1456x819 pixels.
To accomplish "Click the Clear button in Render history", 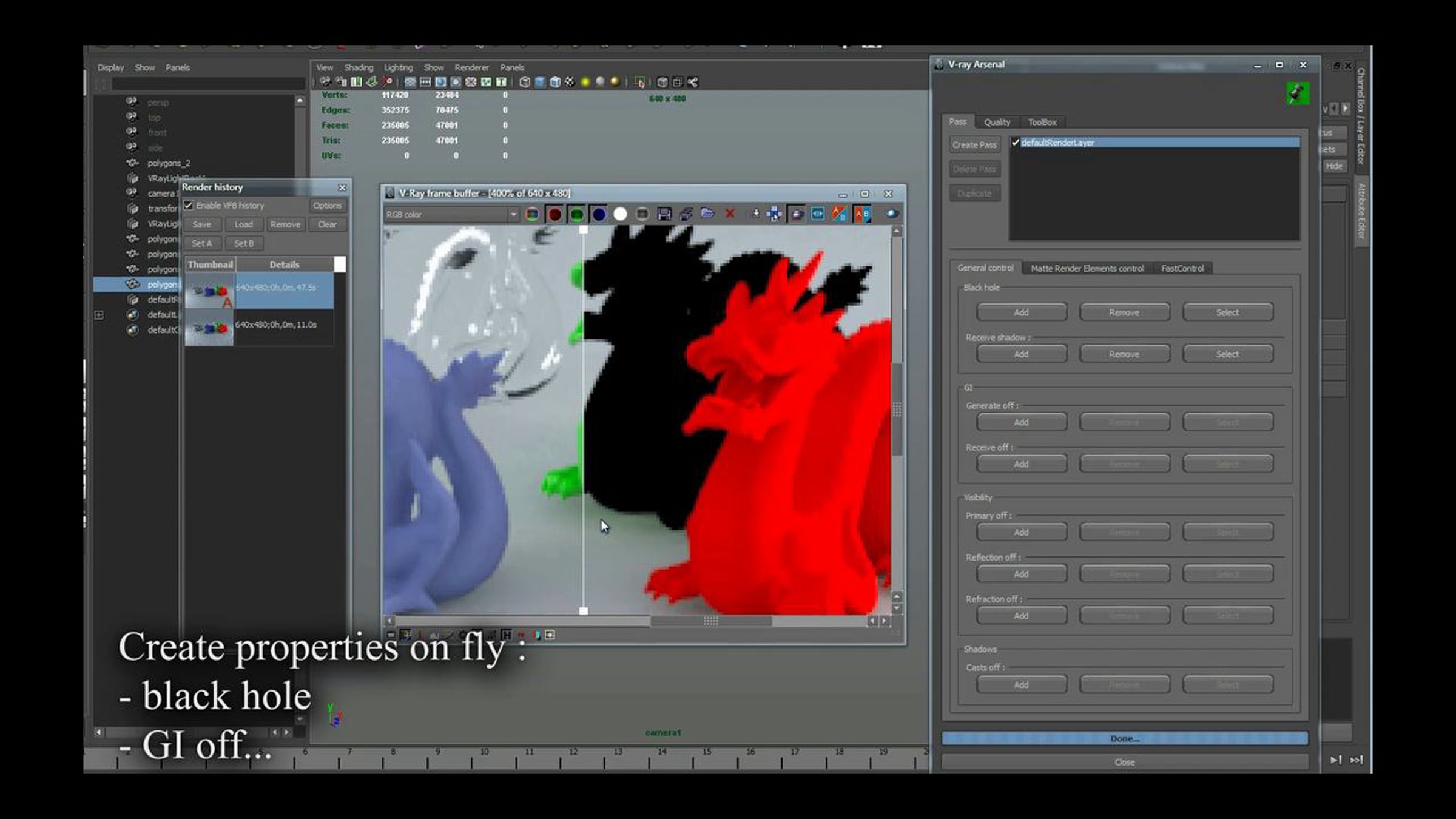I will [x=327, y=224].
